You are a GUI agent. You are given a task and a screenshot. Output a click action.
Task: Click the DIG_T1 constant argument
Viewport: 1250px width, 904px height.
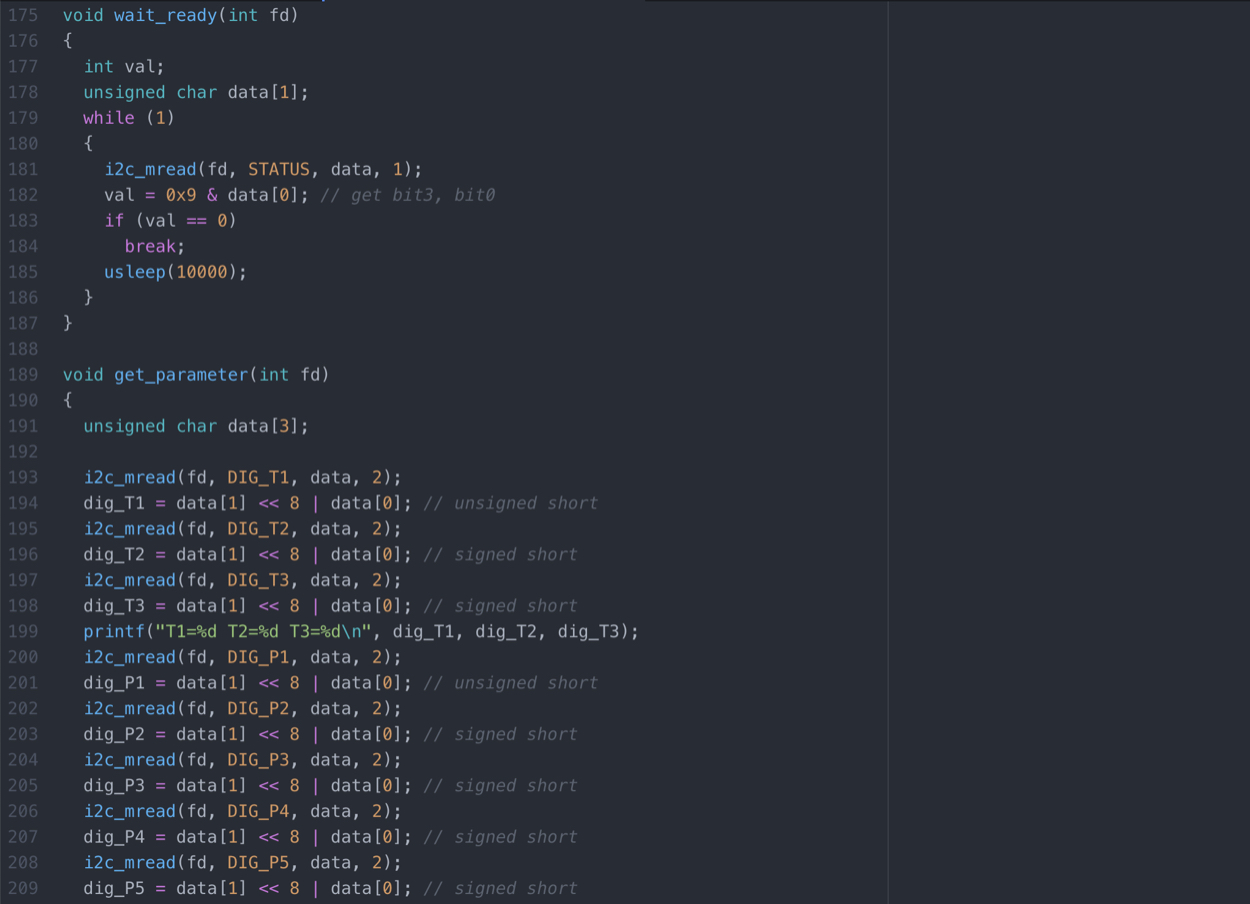coord(258,478)
